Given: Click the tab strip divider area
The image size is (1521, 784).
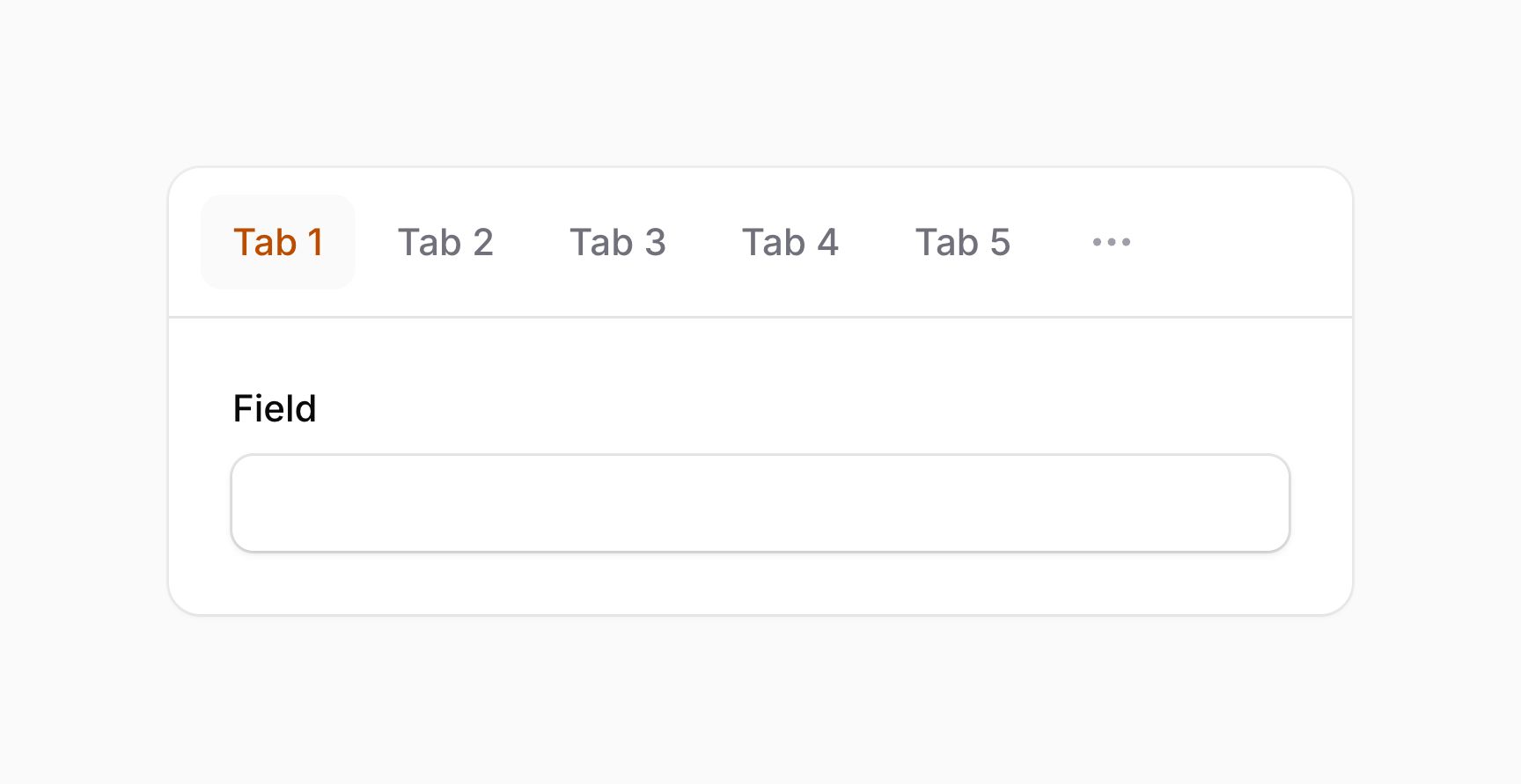Looking at the screenshot, I should (760, 315).
